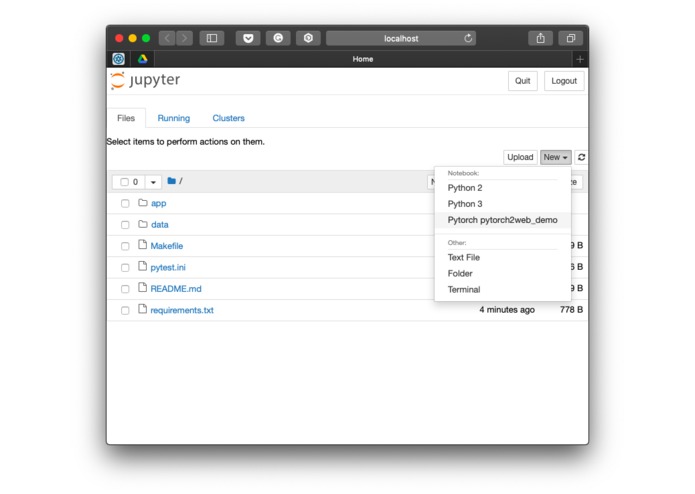The image size is (695, 494).
Task: Collapse the New dropdown menu
Action: pyautogui.click(x=555, y=157)
